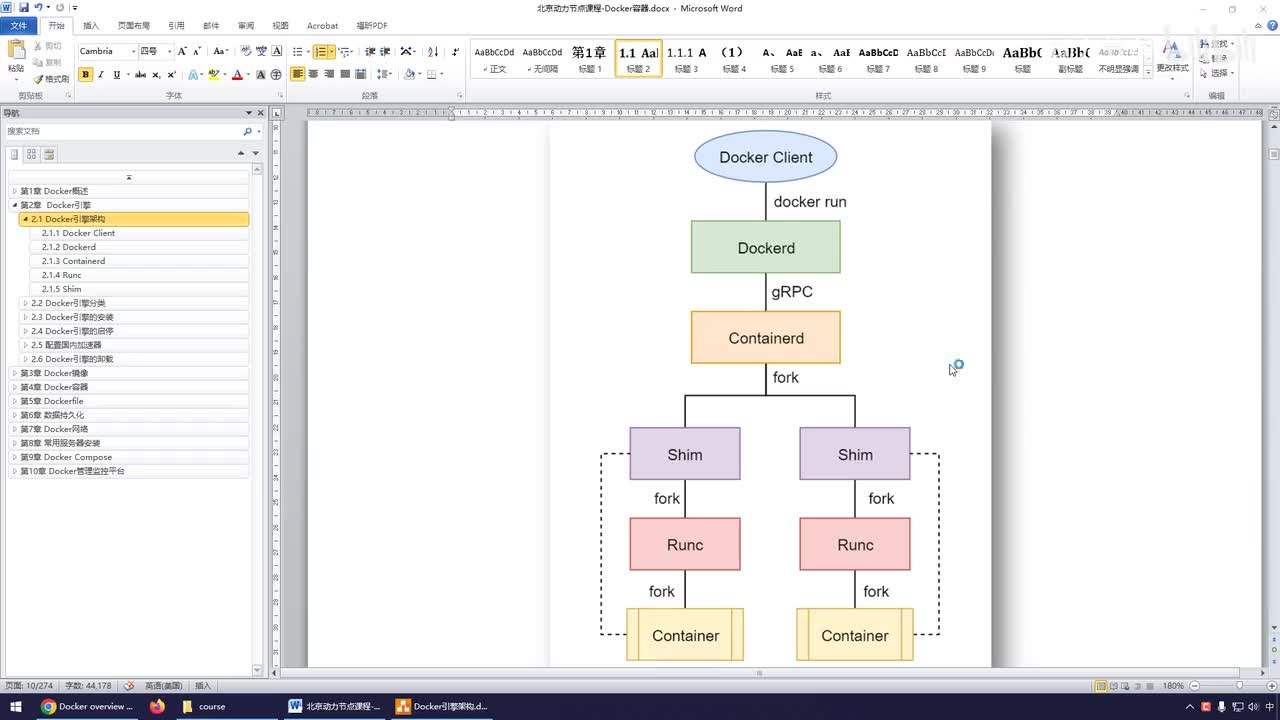
Task: Apply strikethrough formatting from the ribbon
Action: (140, 75)
